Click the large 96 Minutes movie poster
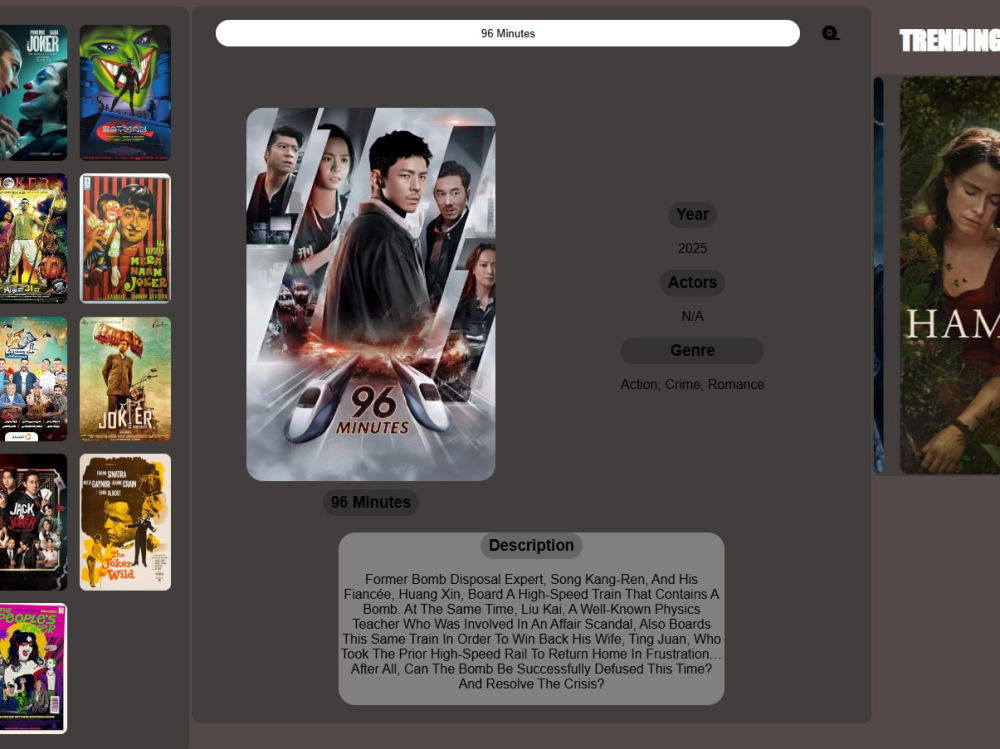Screen dimensions: 1000x749 [x=371, y=294]
